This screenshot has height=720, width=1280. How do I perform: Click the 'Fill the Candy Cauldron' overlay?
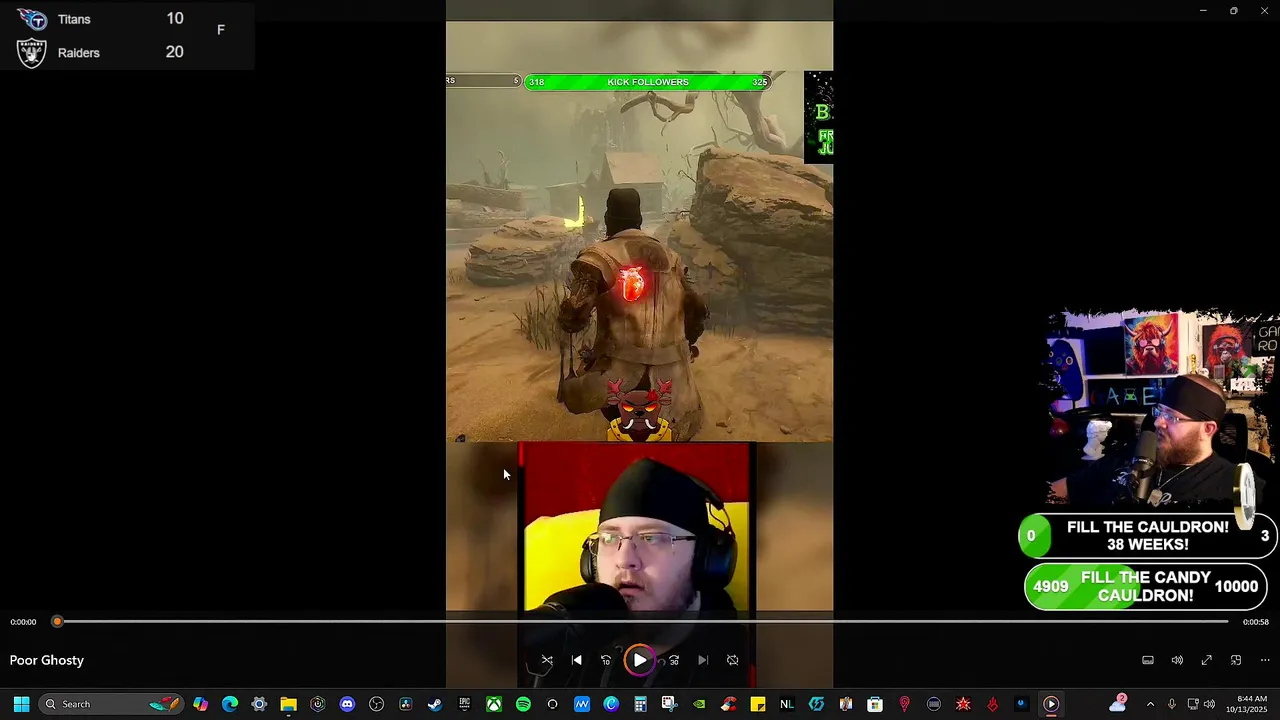tap(1145, 587)
